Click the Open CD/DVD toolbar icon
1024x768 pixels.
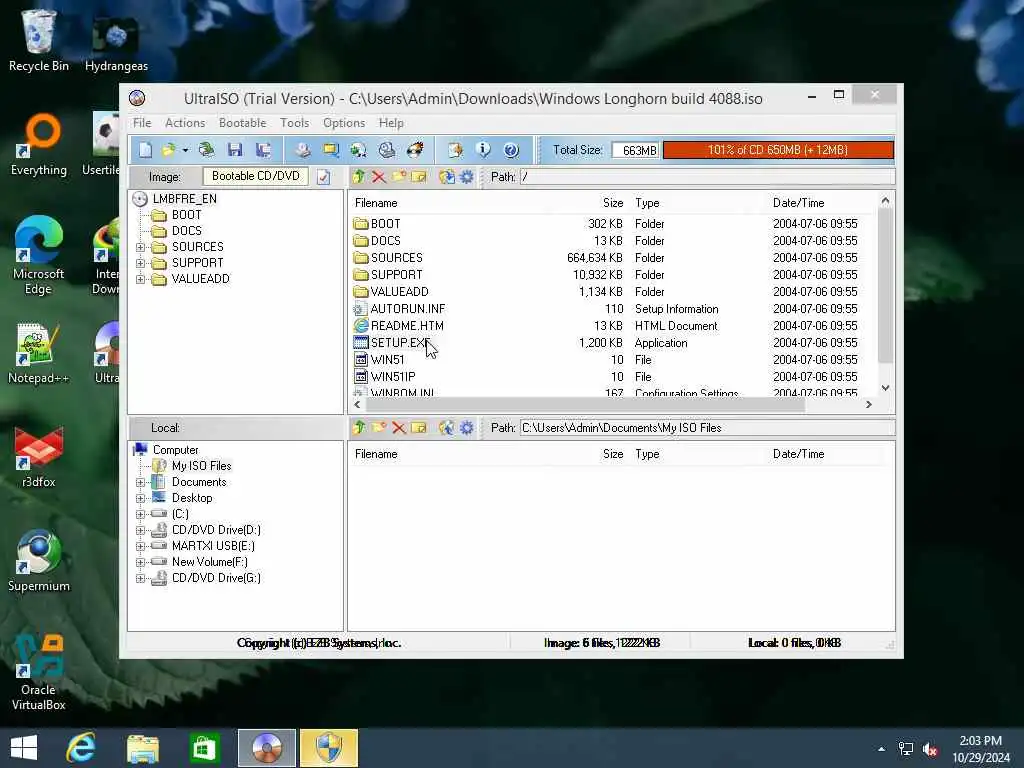point(207,150)
